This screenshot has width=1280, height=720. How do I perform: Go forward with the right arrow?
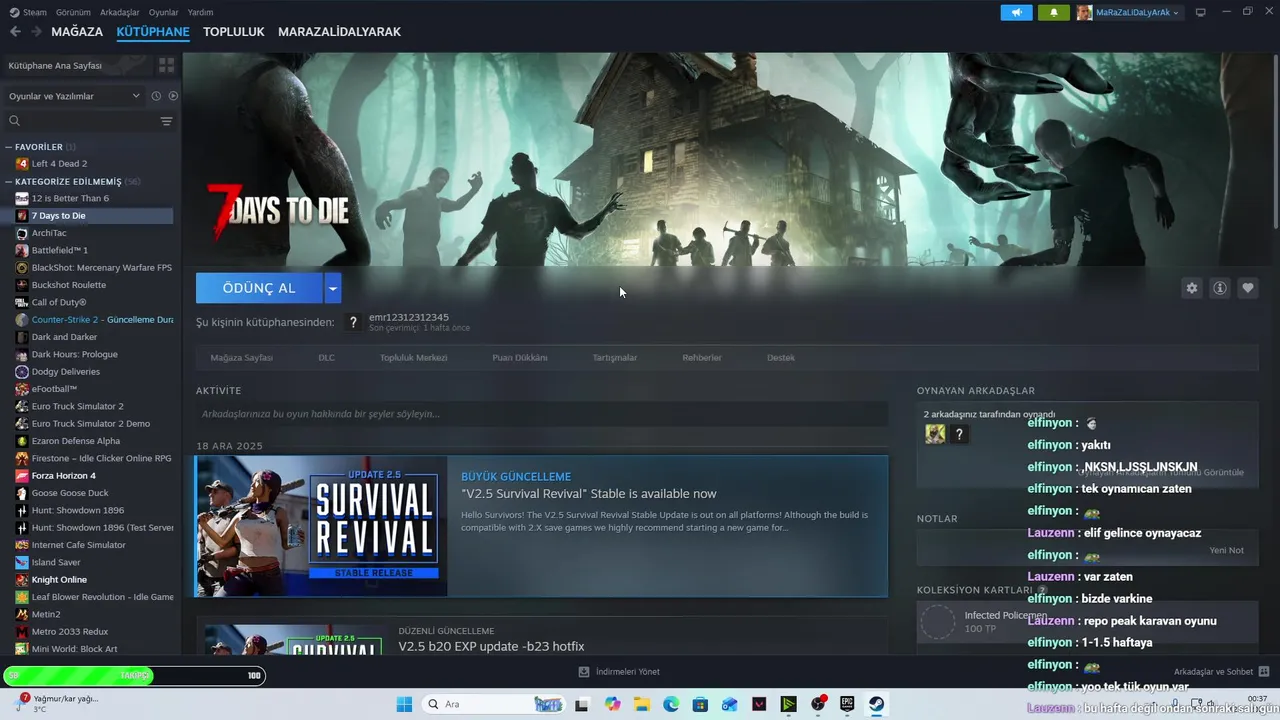tap(37, 32)
